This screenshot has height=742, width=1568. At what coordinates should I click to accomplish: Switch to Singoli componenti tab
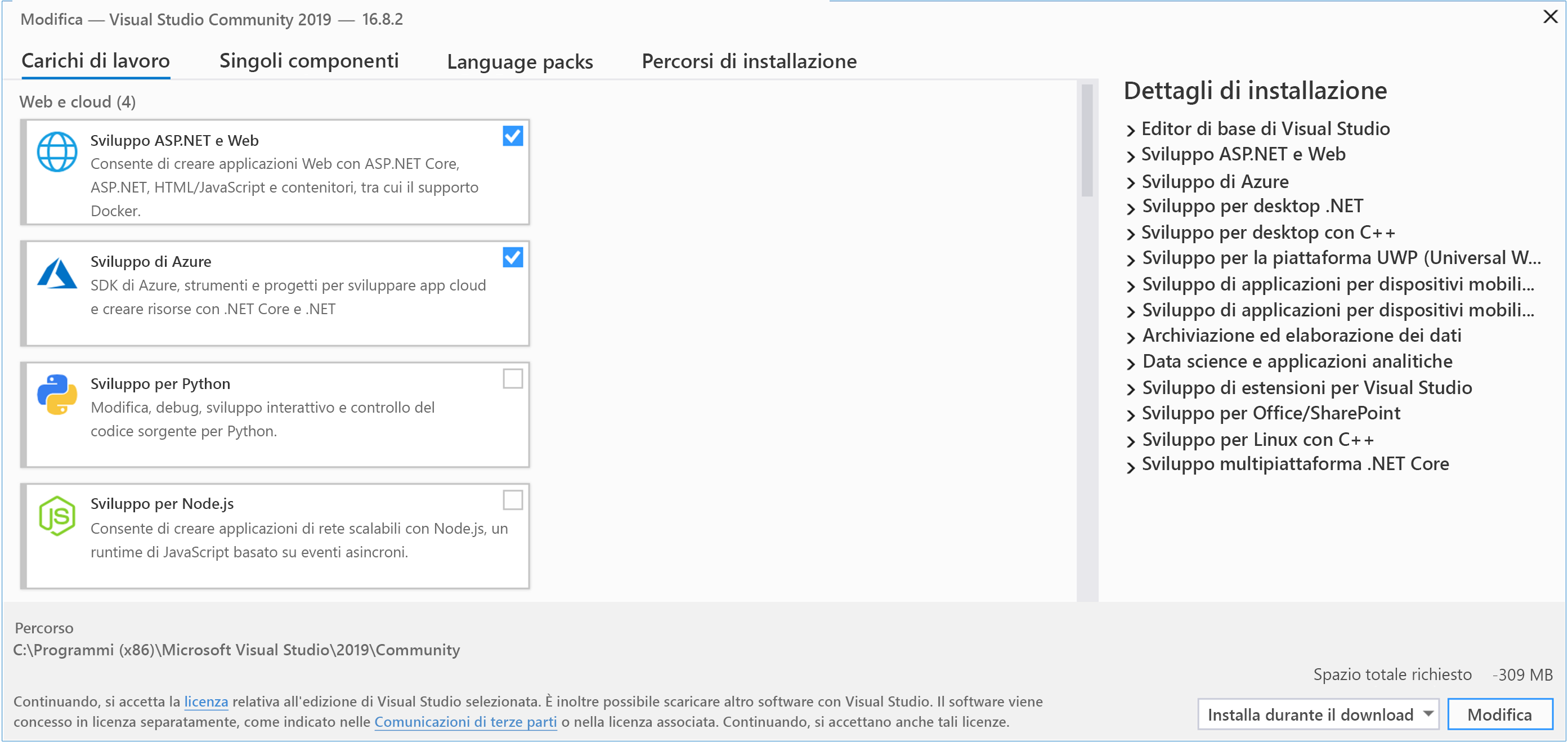(308, 61)
